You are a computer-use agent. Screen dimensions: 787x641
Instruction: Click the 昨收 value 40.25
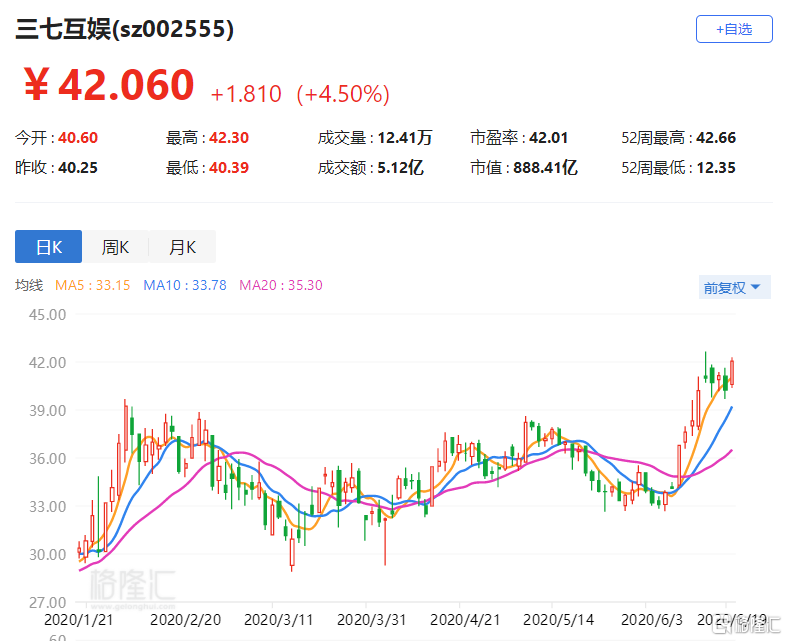coord(78,167)
